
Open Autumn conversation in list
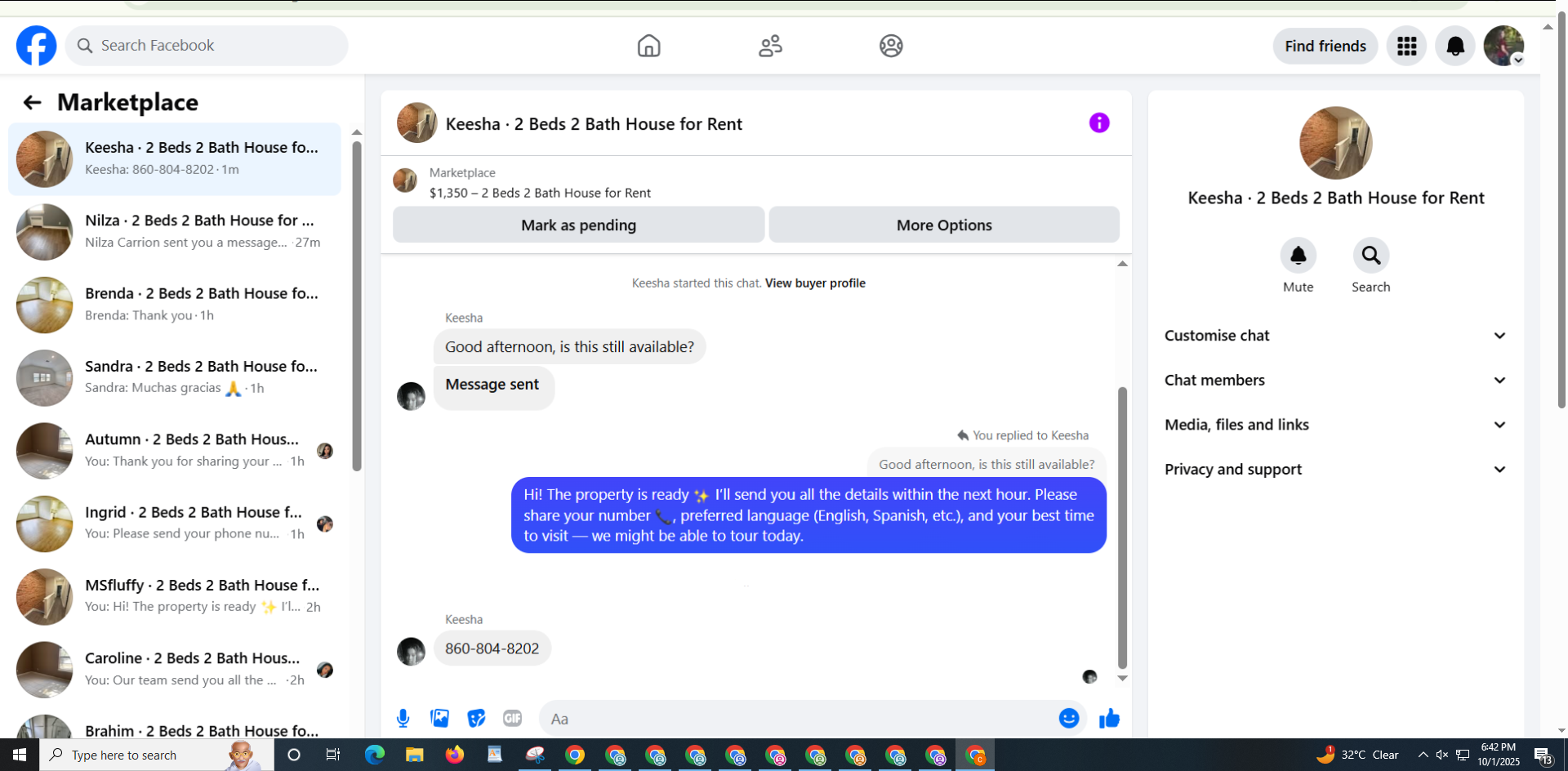pos(175,451)
